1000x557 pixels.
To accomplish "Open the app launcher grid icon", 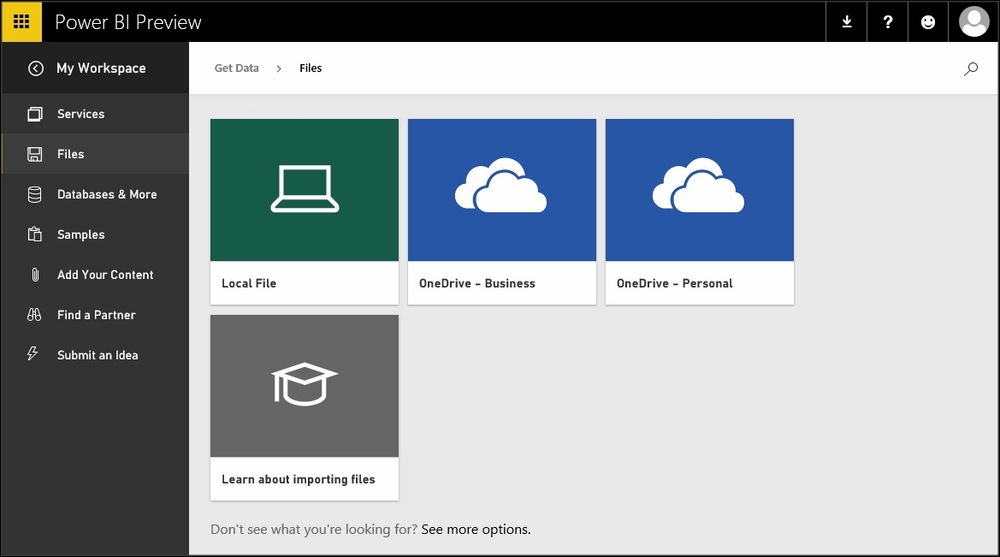I will 21,21.
